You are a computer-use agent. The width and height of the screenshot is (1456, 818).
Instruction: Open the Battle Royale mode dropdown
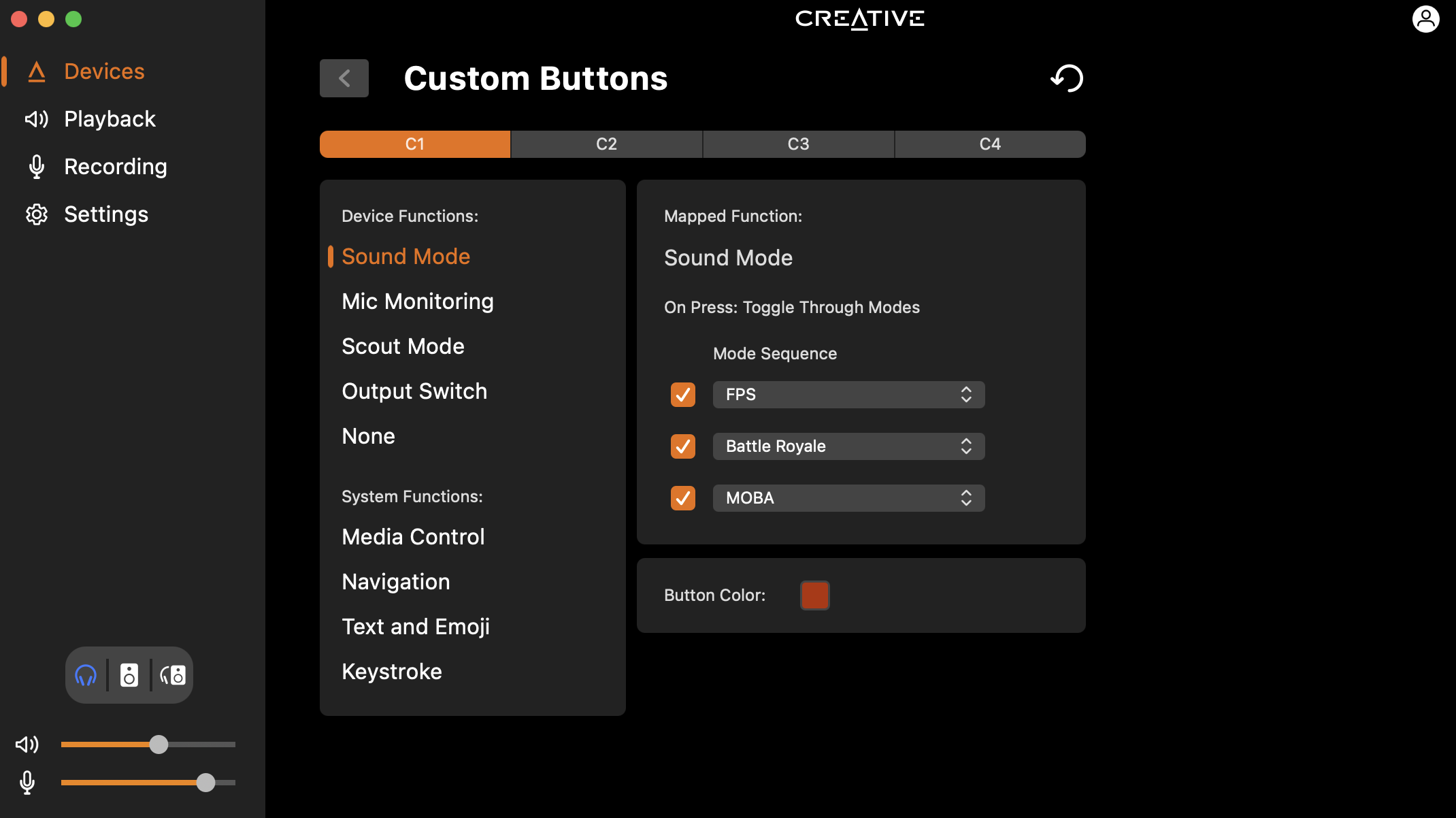click(x=848, y=446)
